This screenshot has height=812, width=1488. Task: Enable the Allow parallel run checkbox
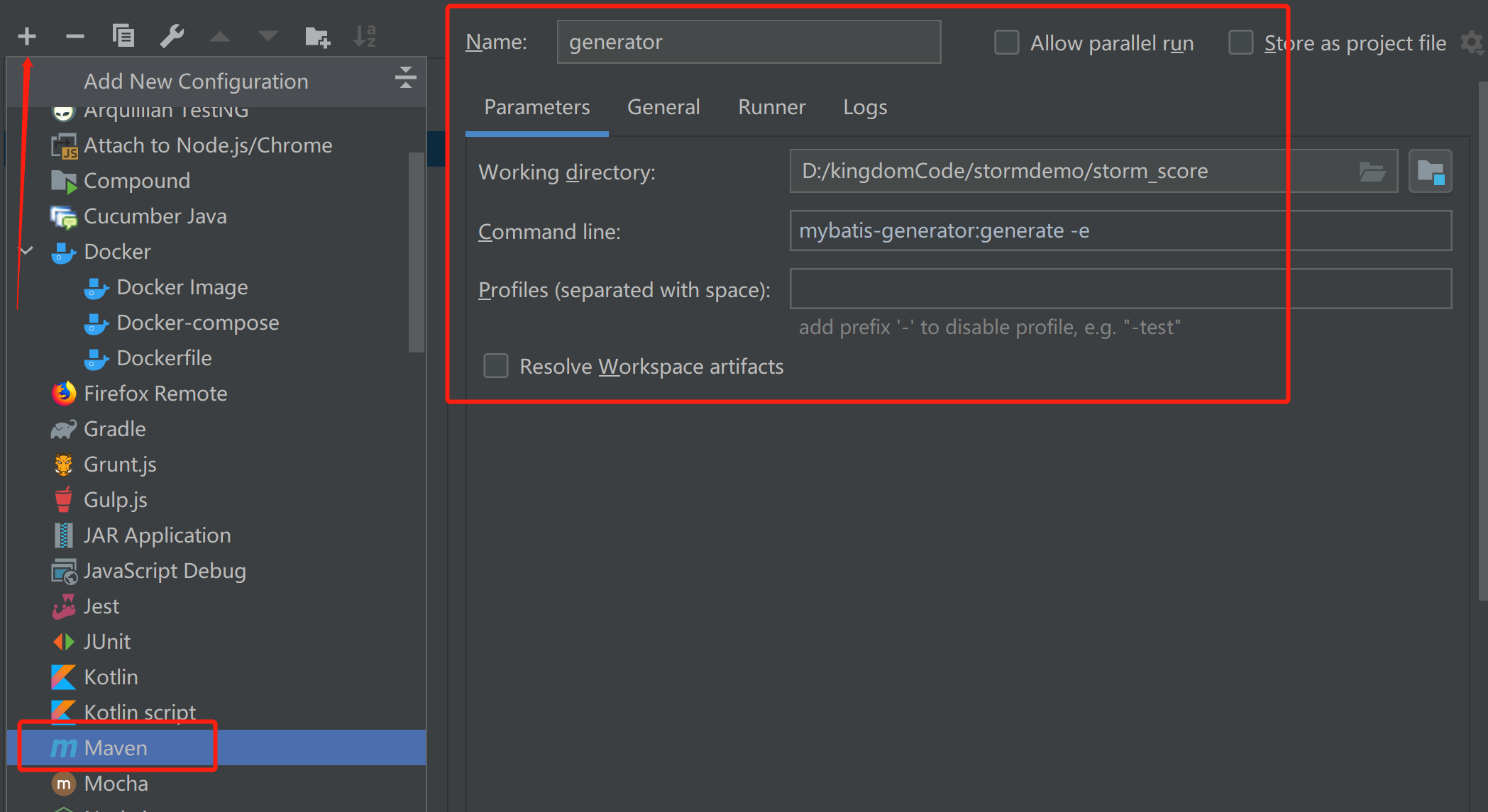(x=1006, y=43)
